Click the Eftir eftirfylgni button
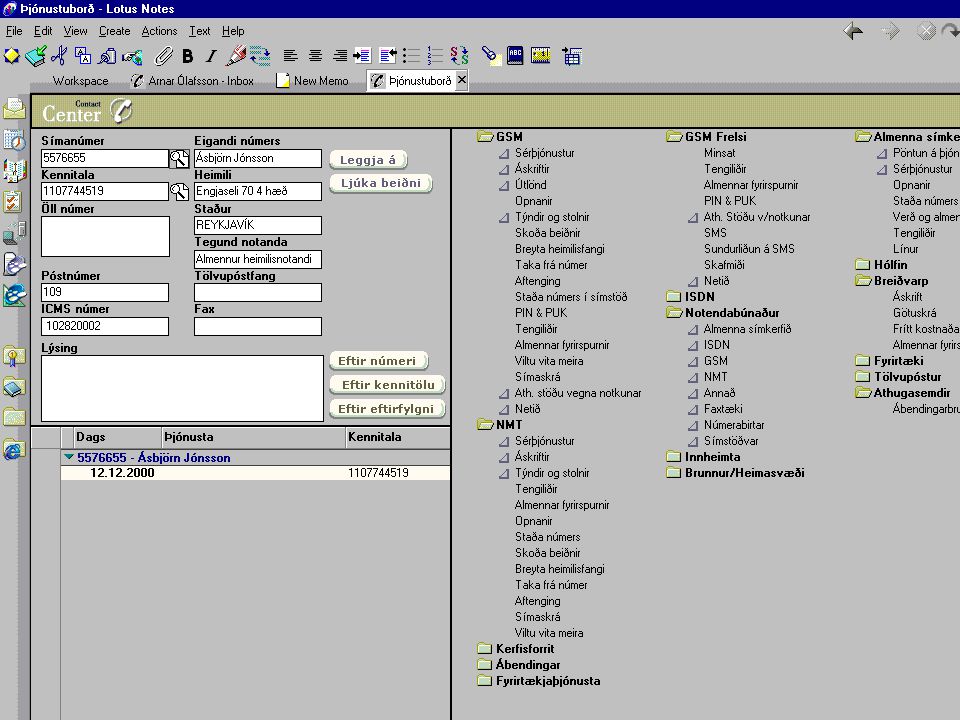The width and height of the screenshot is (960, 720). click(387, 408)
